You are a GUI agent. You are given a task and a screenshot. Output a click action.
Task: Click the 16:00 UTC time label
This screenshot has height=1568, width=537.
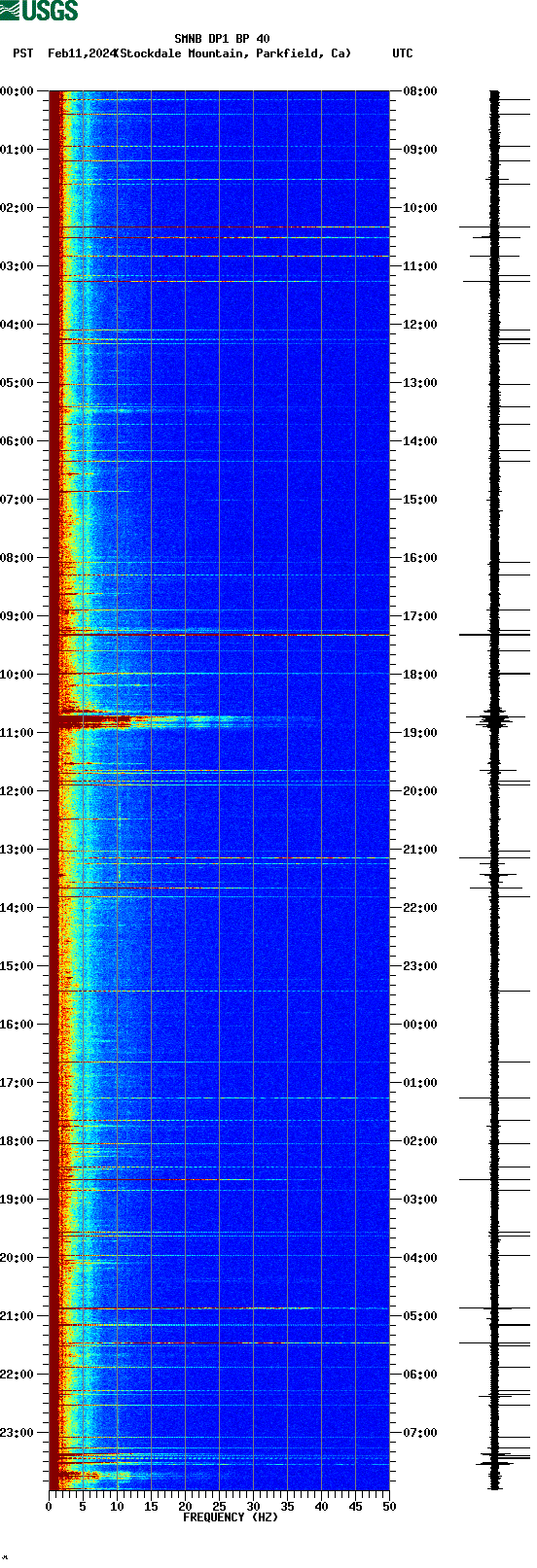click(x=420, y=558)
